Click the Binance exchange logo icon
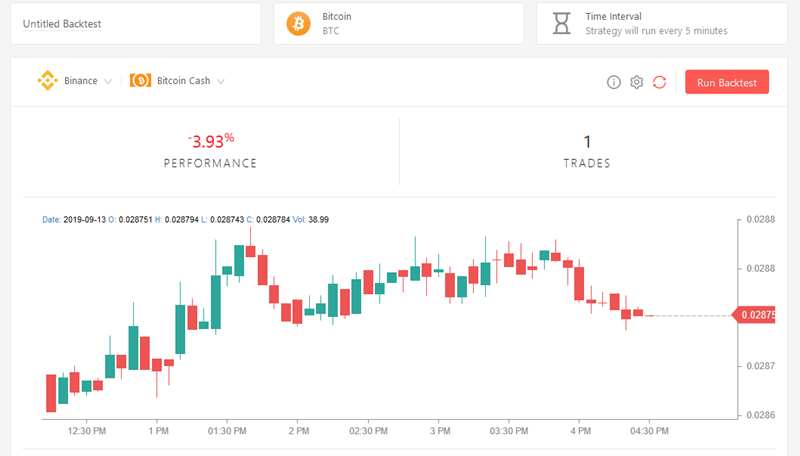800x456 pixels. pos(47,81)
